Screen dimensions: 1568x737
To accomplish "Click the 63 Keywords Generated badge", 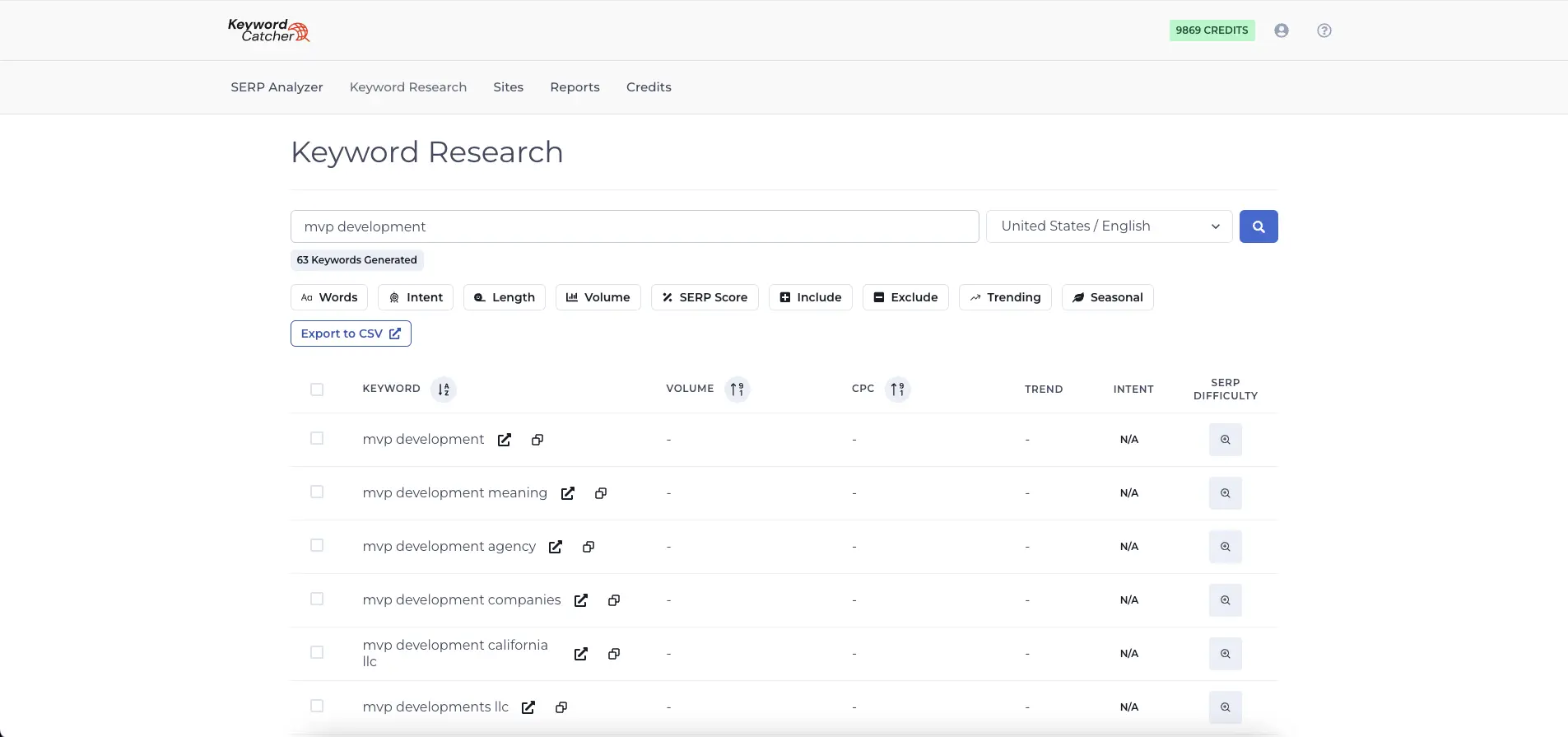I will (x=357, y=260).
